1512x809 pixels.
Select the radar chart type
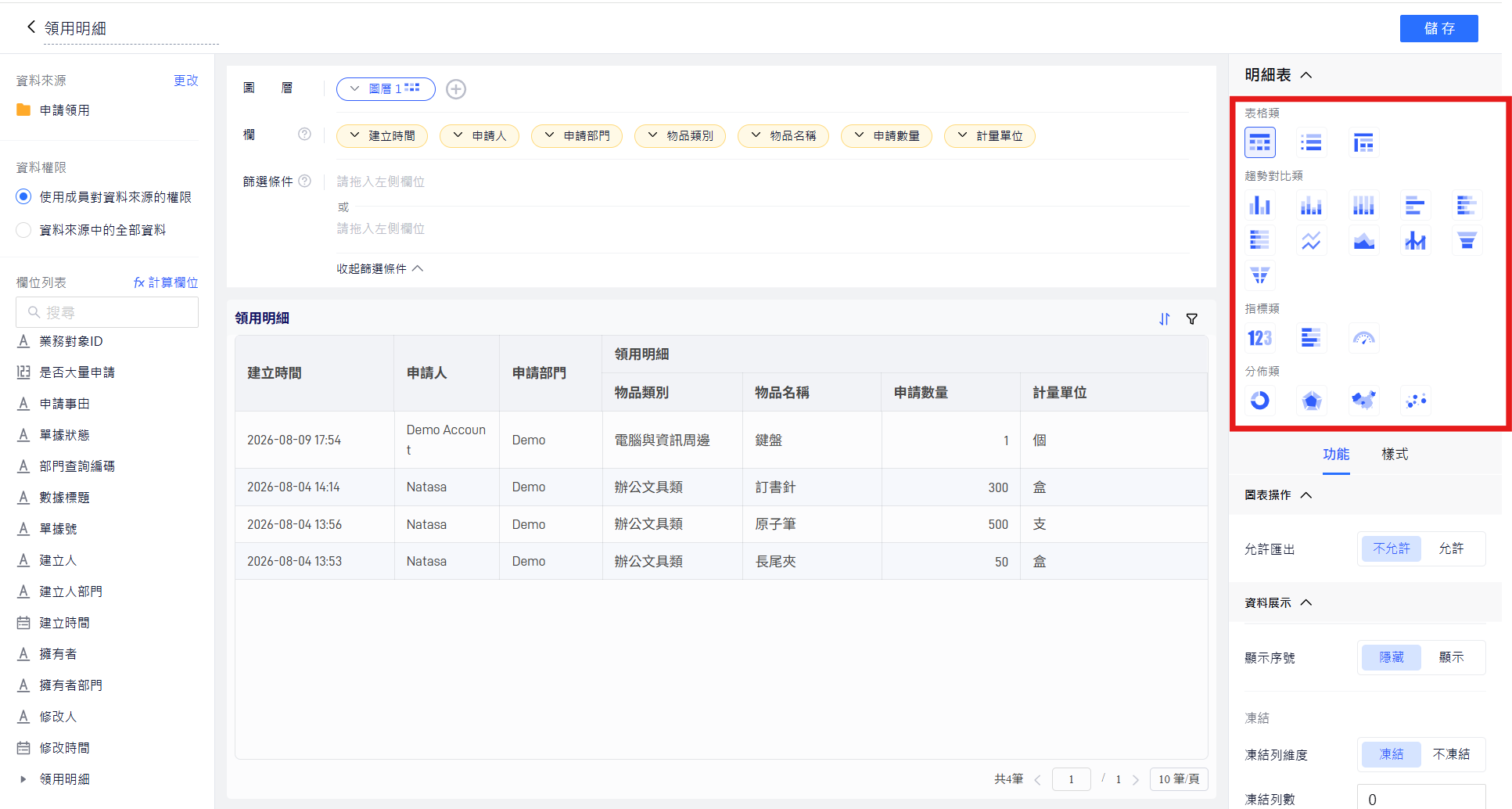click(x=1311, y=401)
